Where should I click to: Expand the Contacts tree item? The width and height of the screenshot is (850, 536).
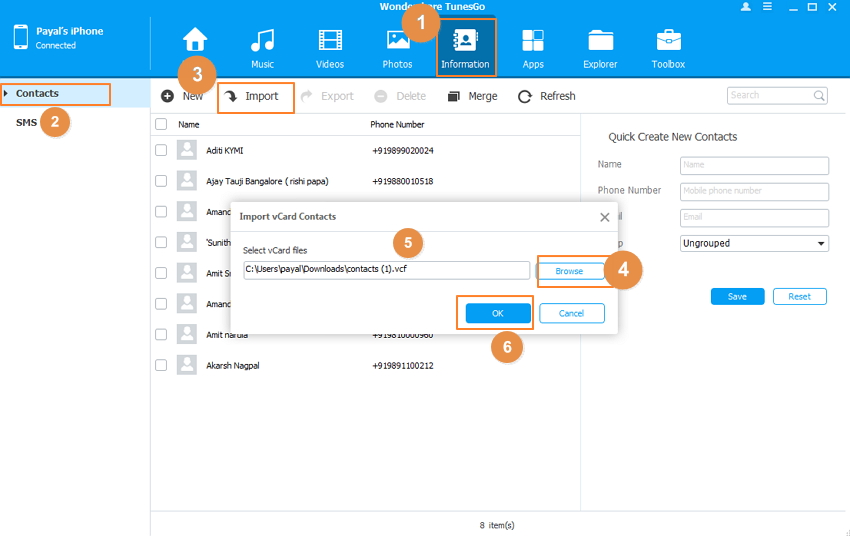pos(6,94)
